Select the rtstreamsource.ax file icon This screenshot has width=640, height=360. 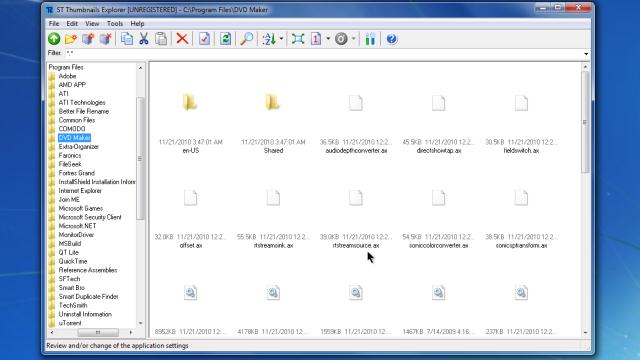click(x=356, y=198)
